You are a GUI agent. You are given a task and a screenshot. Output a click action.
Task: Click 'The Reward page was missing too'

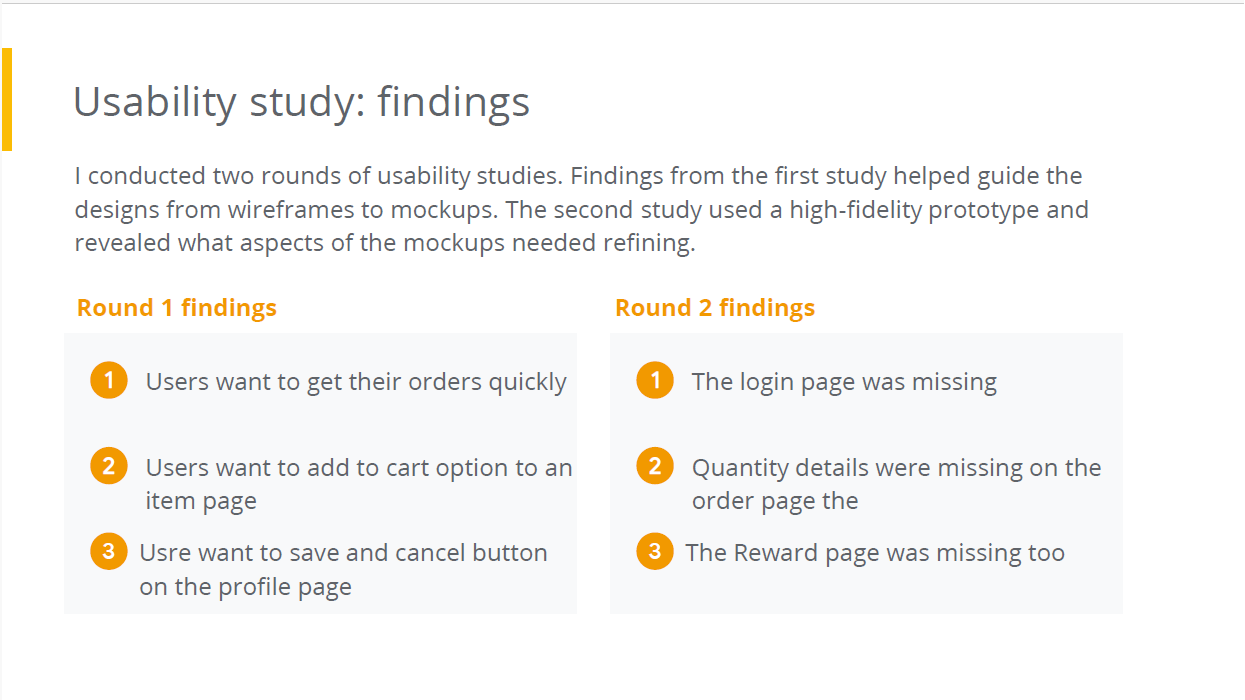875,553
